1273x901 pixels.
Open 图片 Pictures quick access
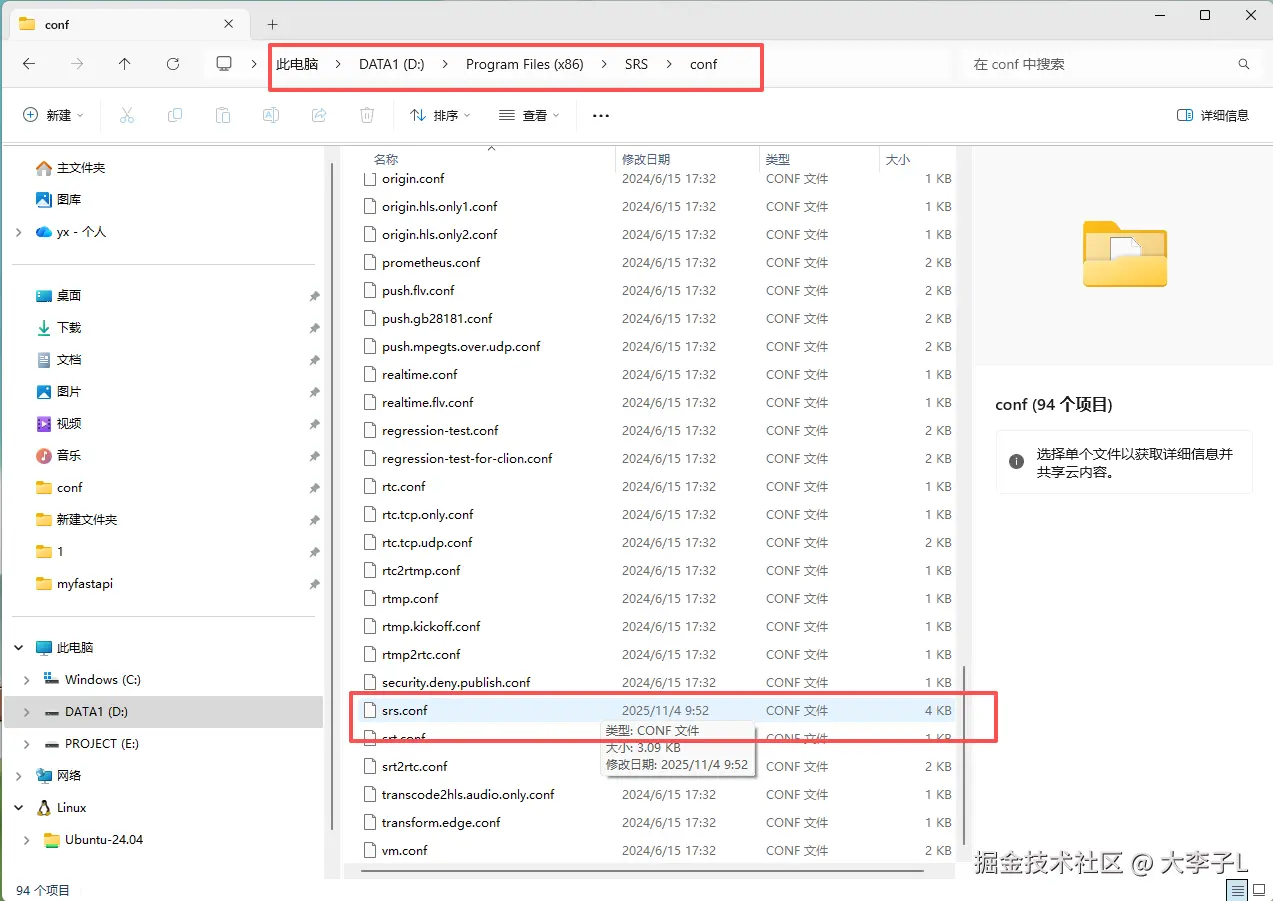pyautogui.click(x=59, y=392)
